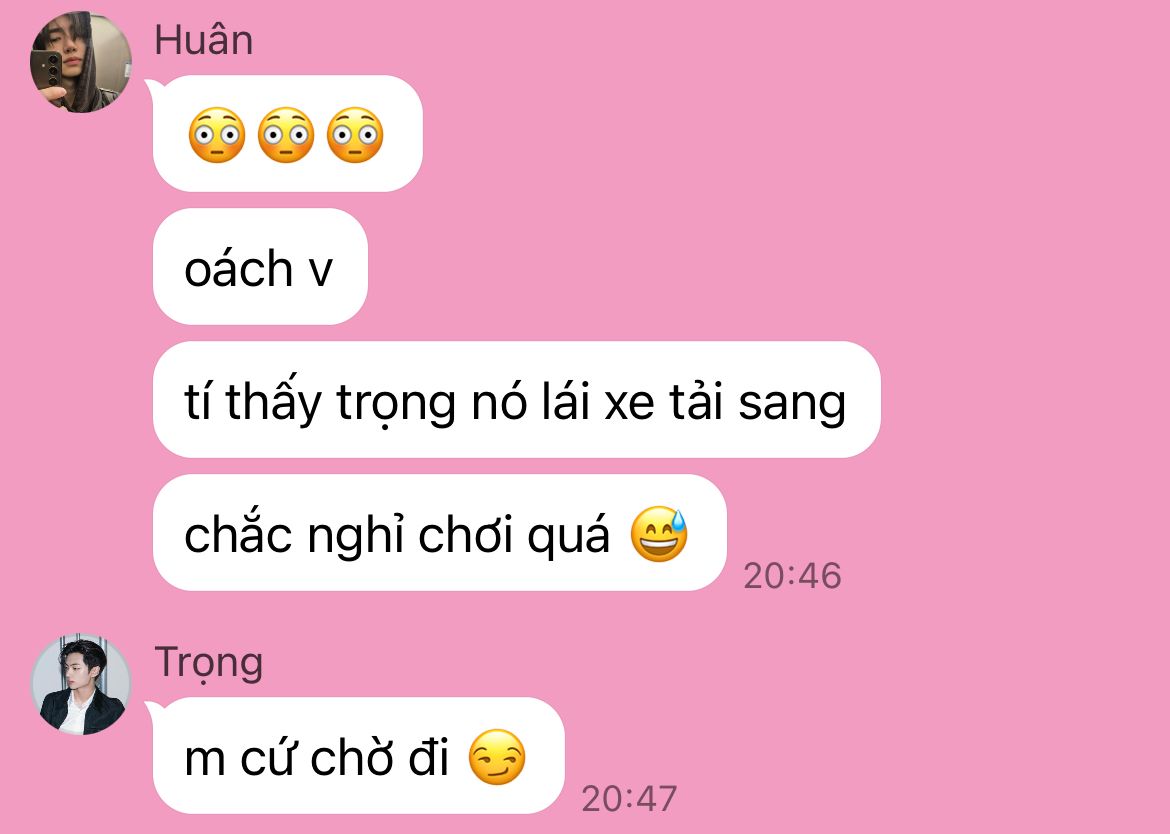Select the 'chắc nghỉ chơi quá' message
1170x834 pixels.
click(439, 533)
